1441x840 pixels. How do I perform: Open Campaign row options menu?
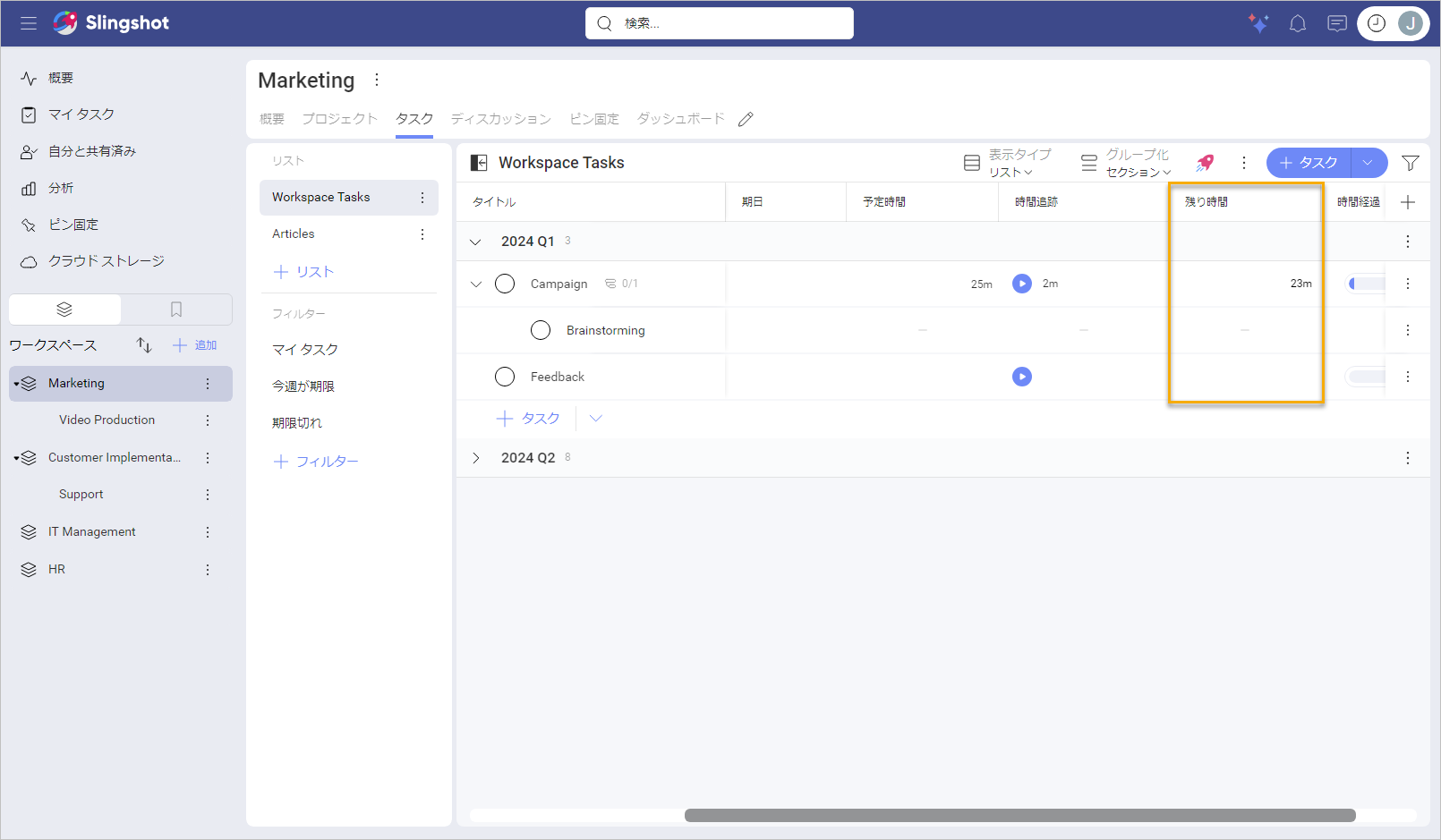(x=1408, y=284)
